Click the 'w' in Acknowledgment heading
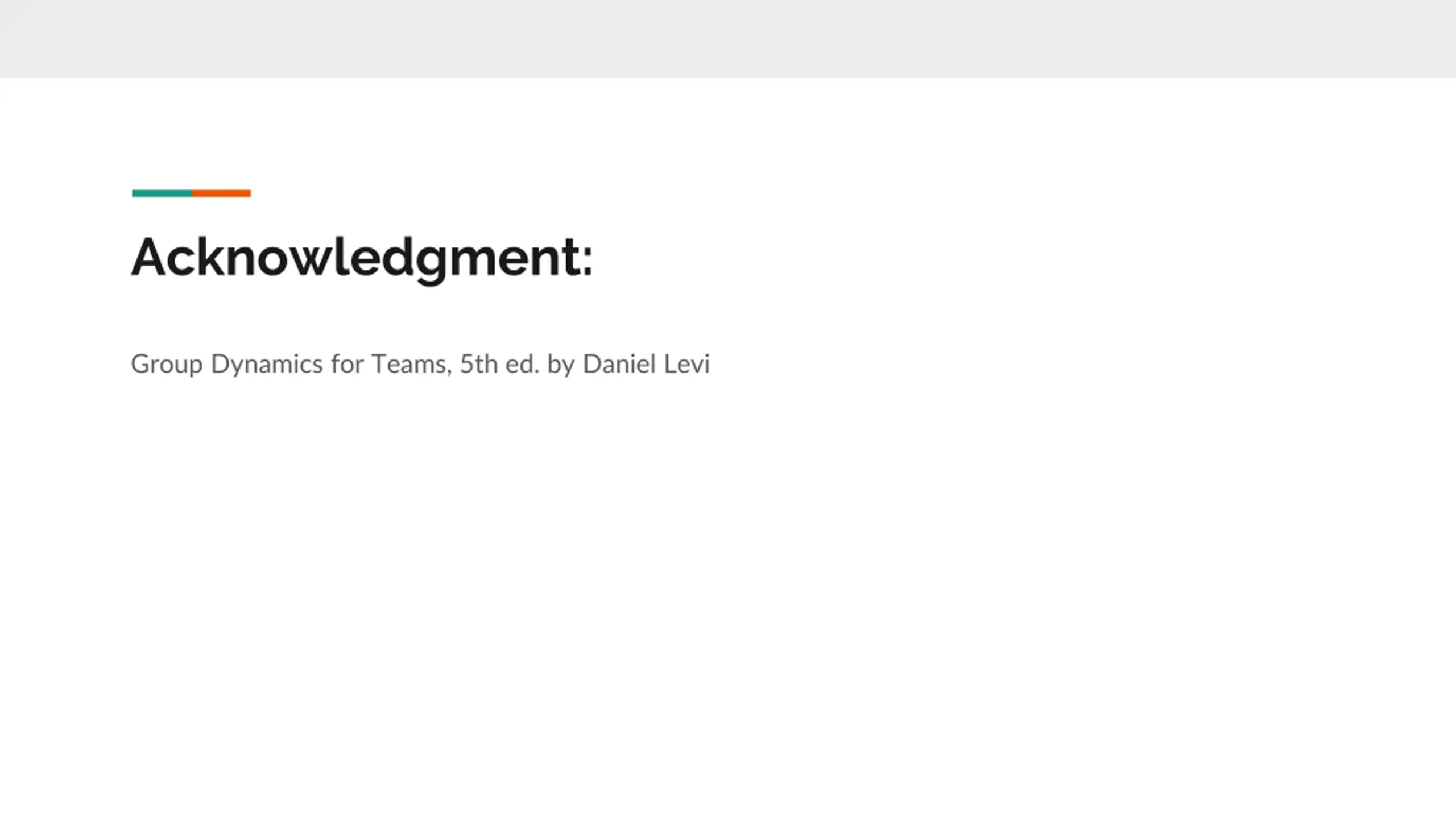 (x=310, y=261)
